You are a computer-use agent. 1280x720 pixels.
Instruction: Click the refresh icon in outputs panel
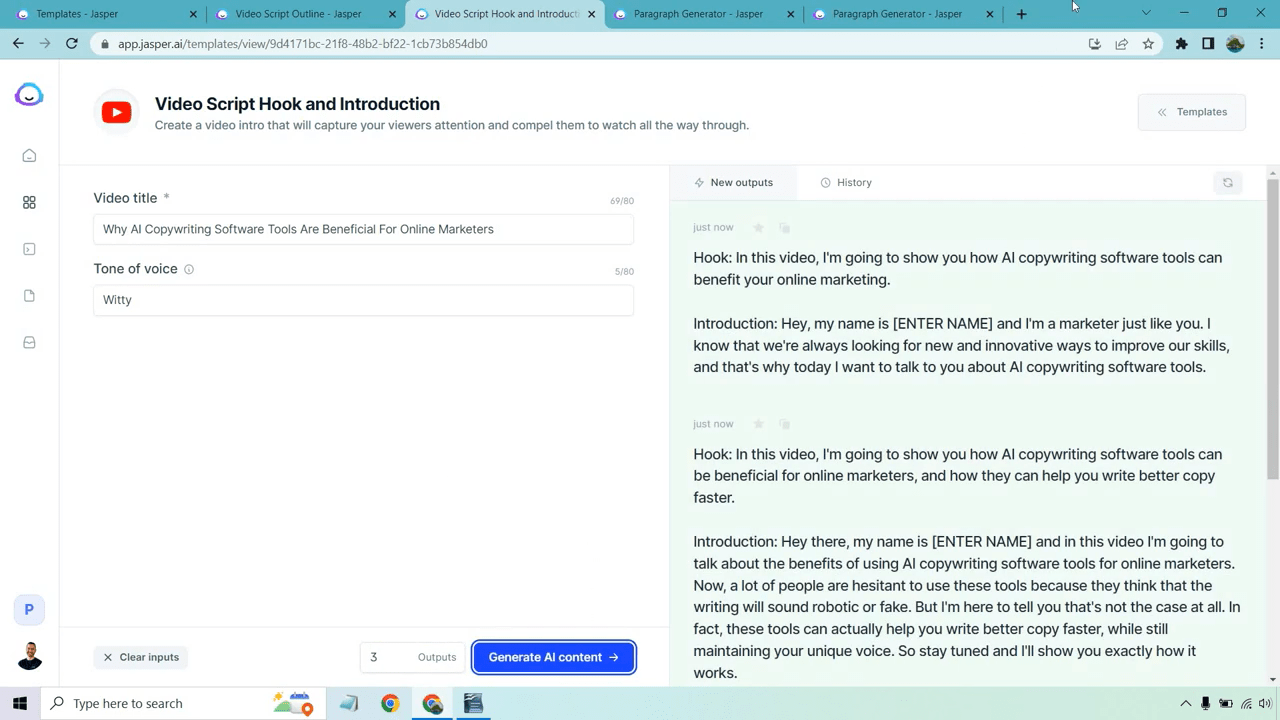click(x=1227, y=183)
